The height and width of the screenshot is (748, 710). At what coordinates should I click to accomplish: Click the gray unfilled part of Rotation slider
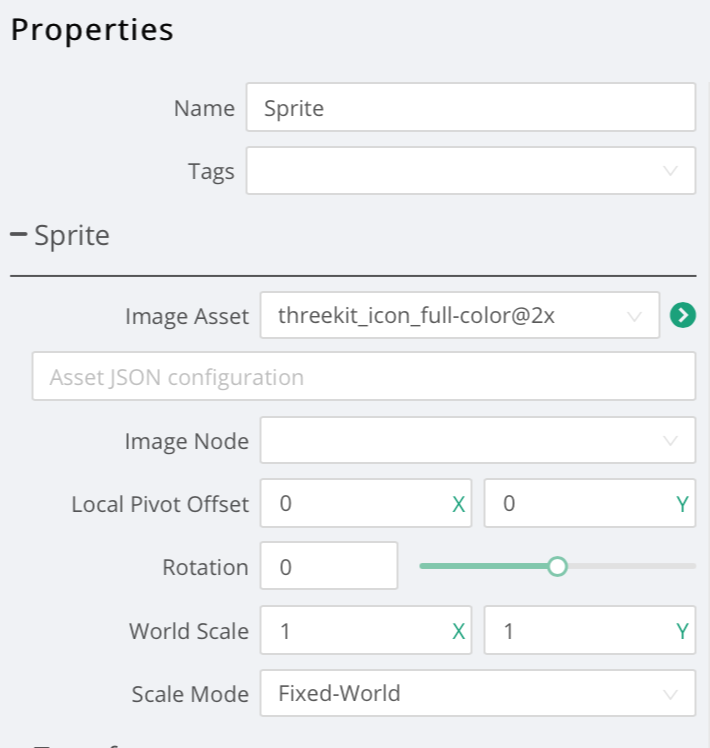click(x=630, y=567)
